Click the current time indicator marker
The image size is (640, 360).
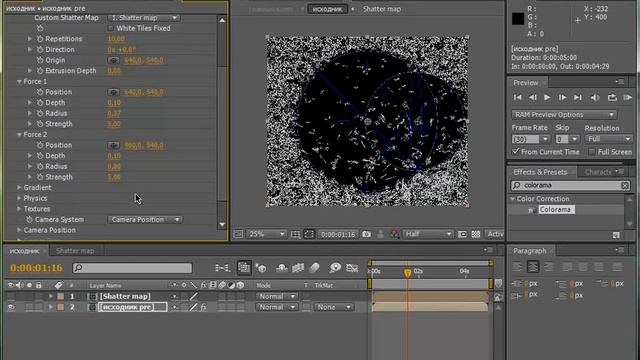tap(407, 273)
